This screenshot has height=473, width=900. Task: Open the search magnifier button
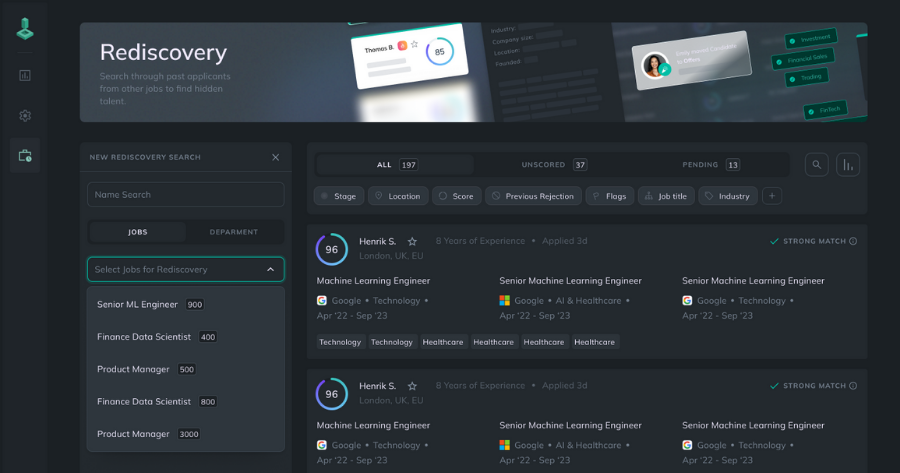(x=816, y=165)
